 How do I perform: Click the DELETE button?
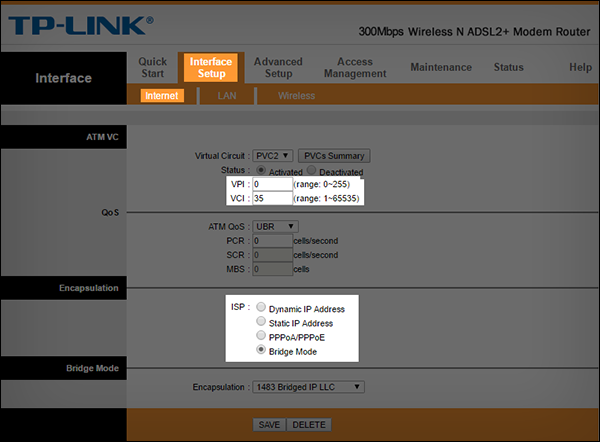click(309, 425)
